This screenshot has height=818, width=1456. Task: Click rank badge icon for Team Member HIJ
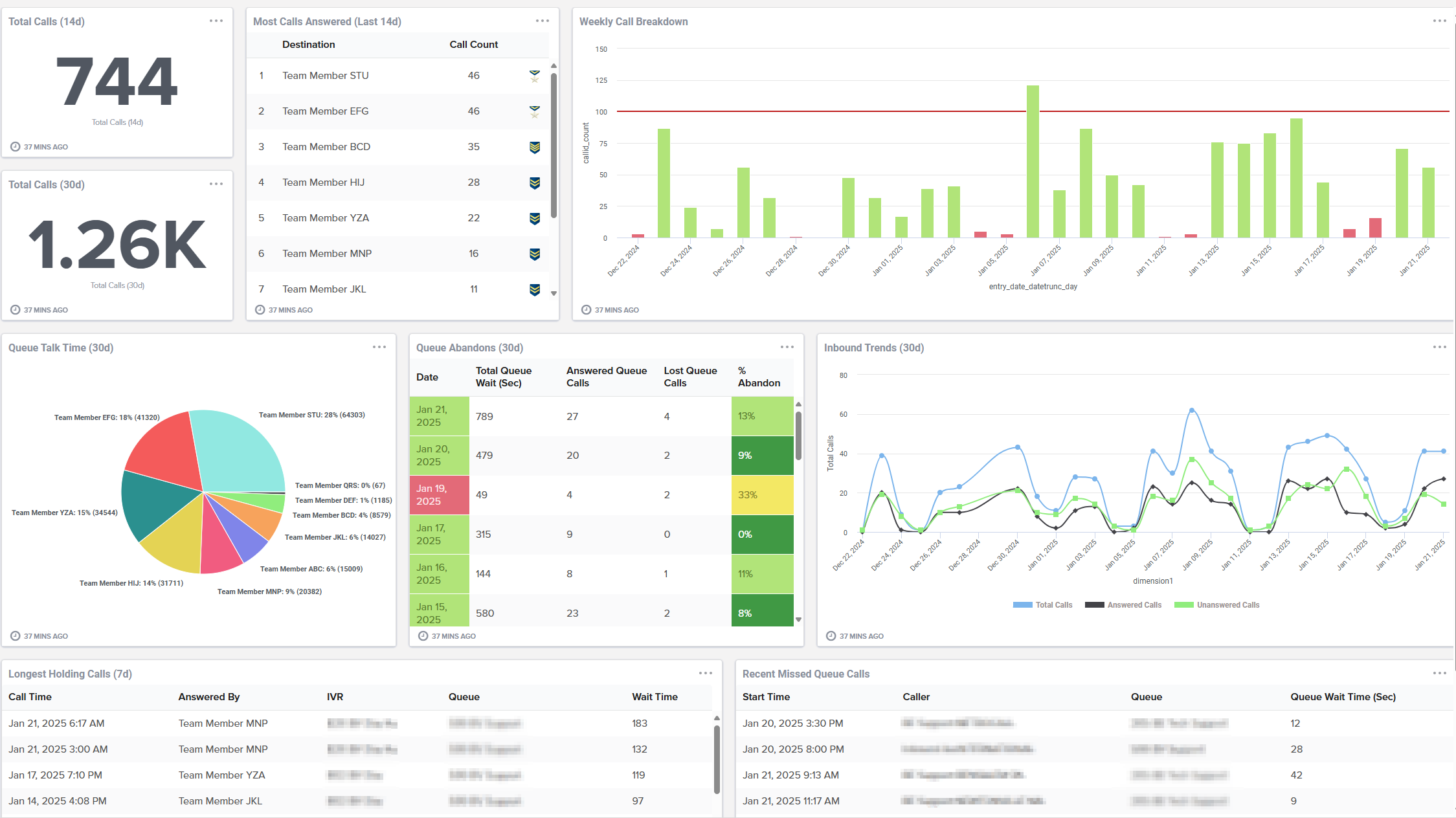pos(535,183)
